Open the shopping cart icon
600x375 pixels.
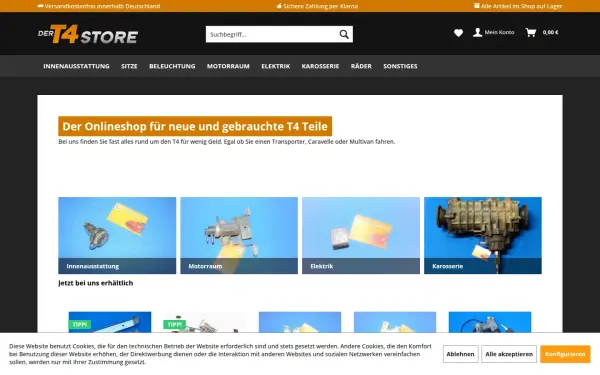[x=531, y=33]
